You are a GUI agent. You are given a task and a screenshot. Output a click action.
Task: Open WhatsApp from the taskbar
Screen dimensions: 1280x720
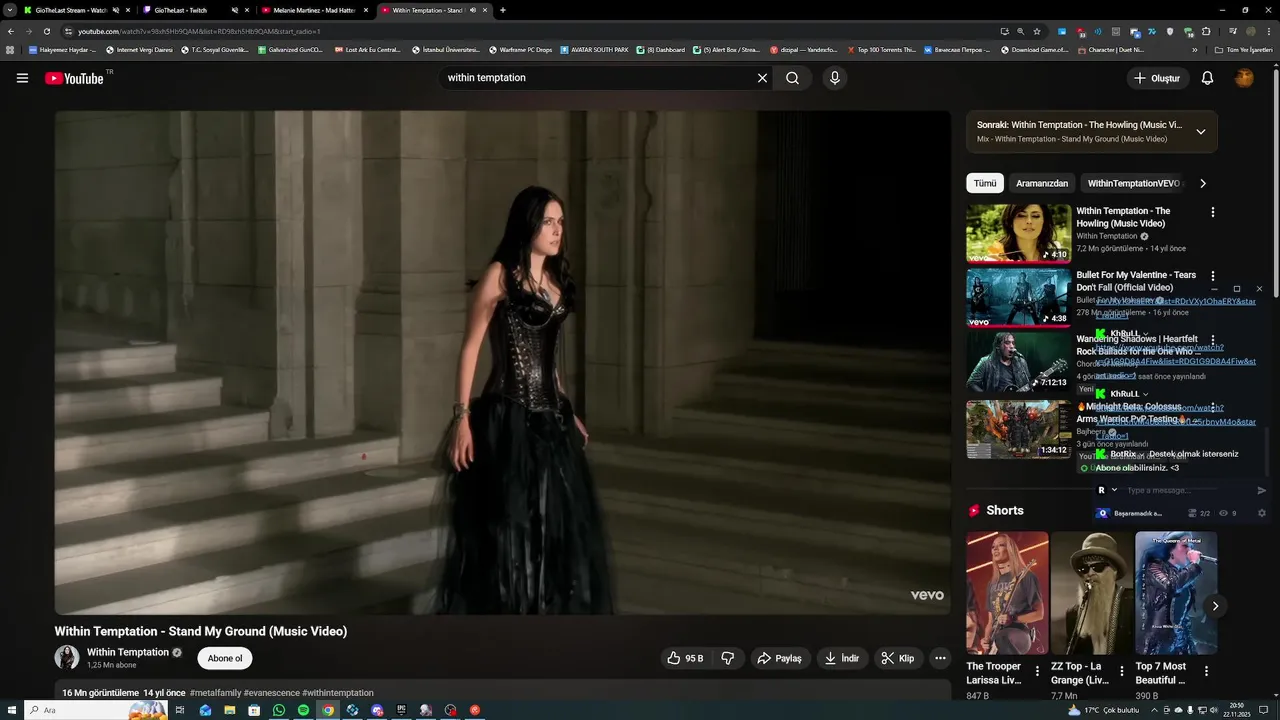279,710
